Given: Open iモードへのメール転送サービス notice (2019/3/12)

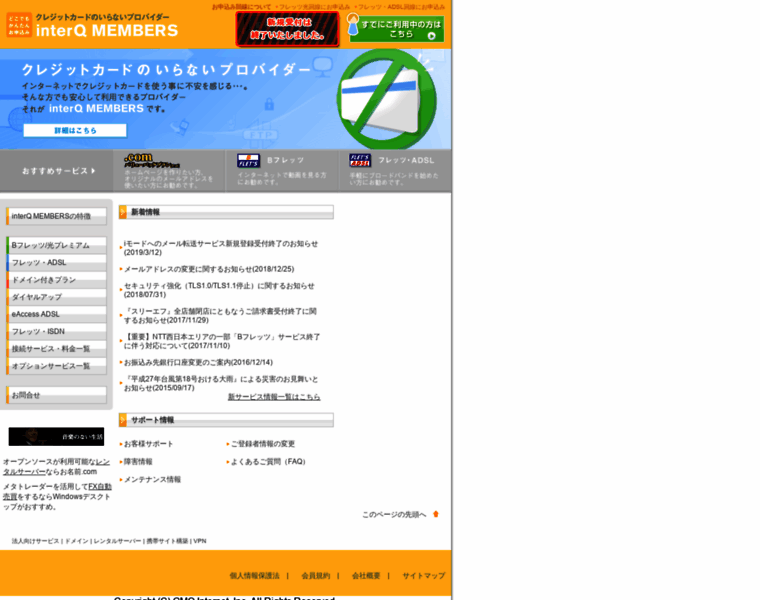Looking at the screenshot, I should (x=221, y=248).
